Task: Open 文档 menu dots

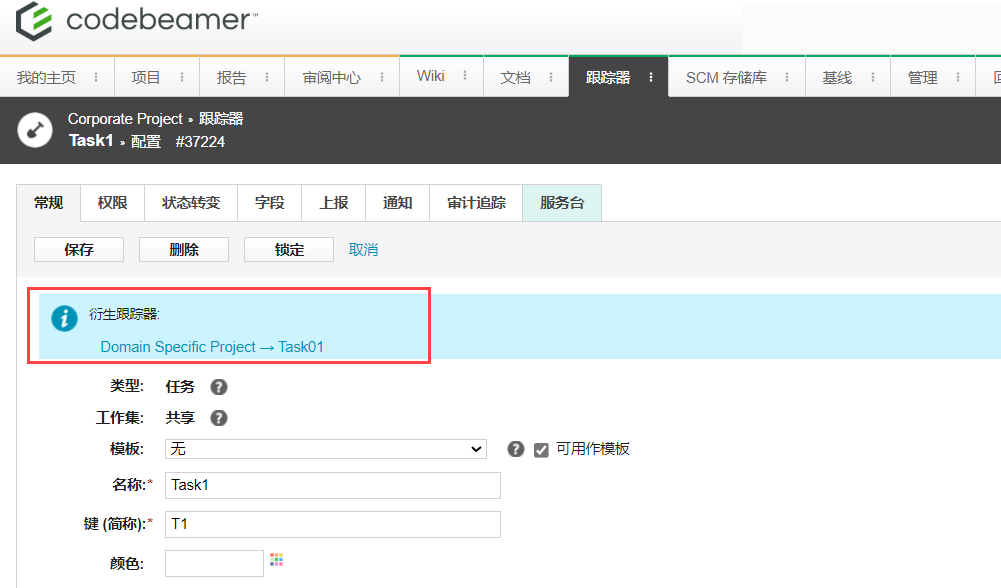Action: pyautogui.click(x=551, y=77)
